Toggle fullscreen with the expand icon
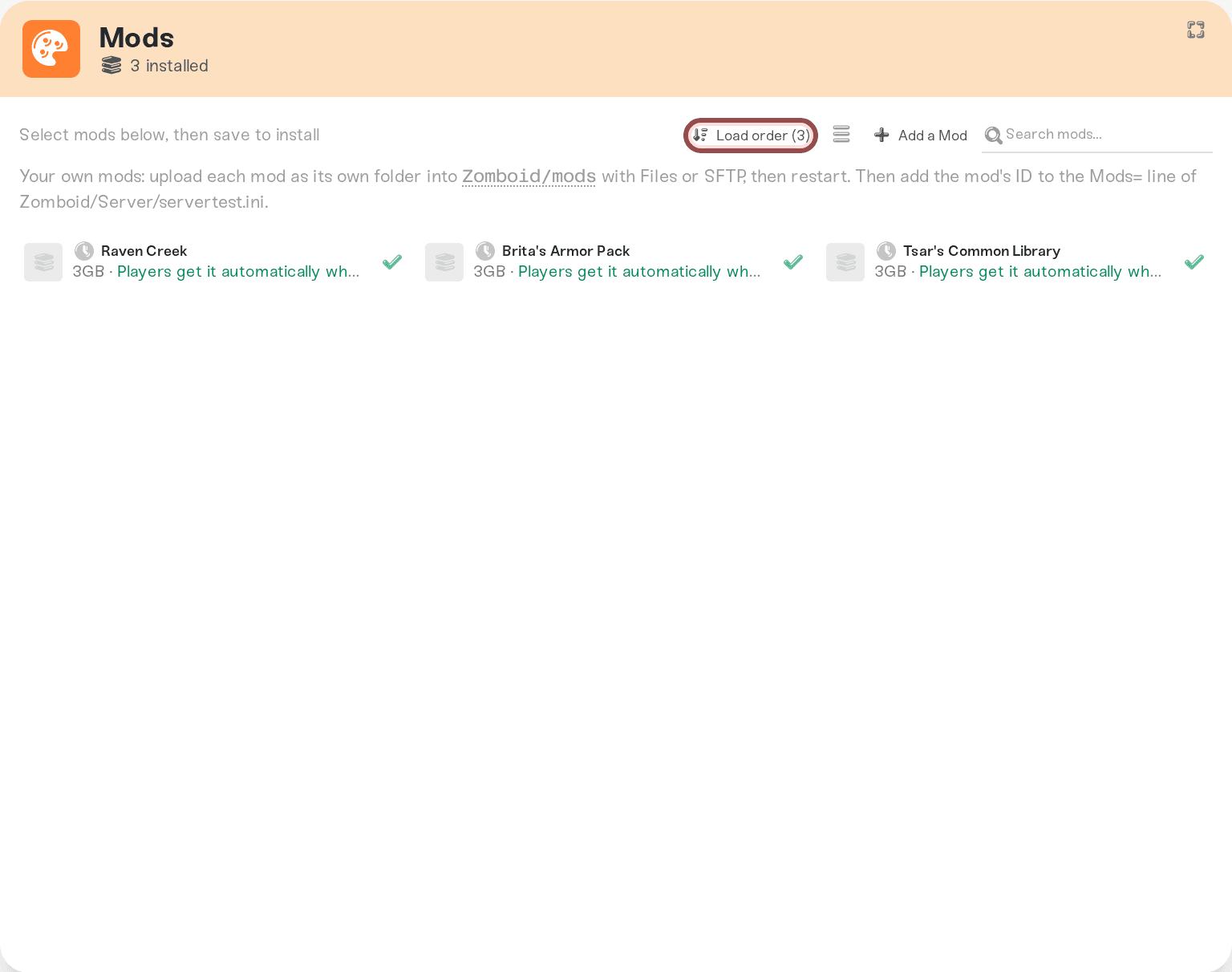 pyautogui.click(x=1196, y=30)
